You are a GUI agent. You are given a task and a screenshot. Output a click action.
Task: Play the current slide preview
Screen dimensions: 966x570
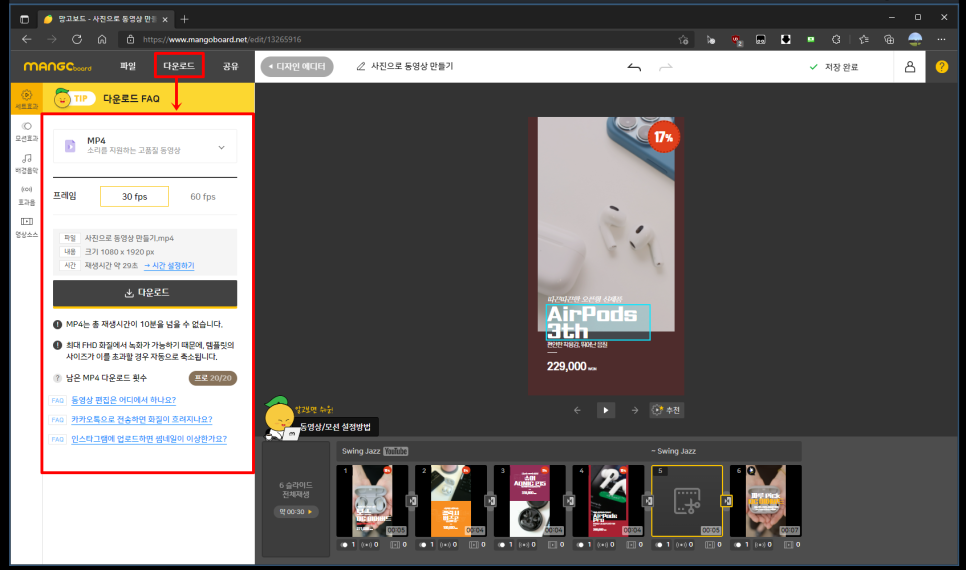pos(606,410)
